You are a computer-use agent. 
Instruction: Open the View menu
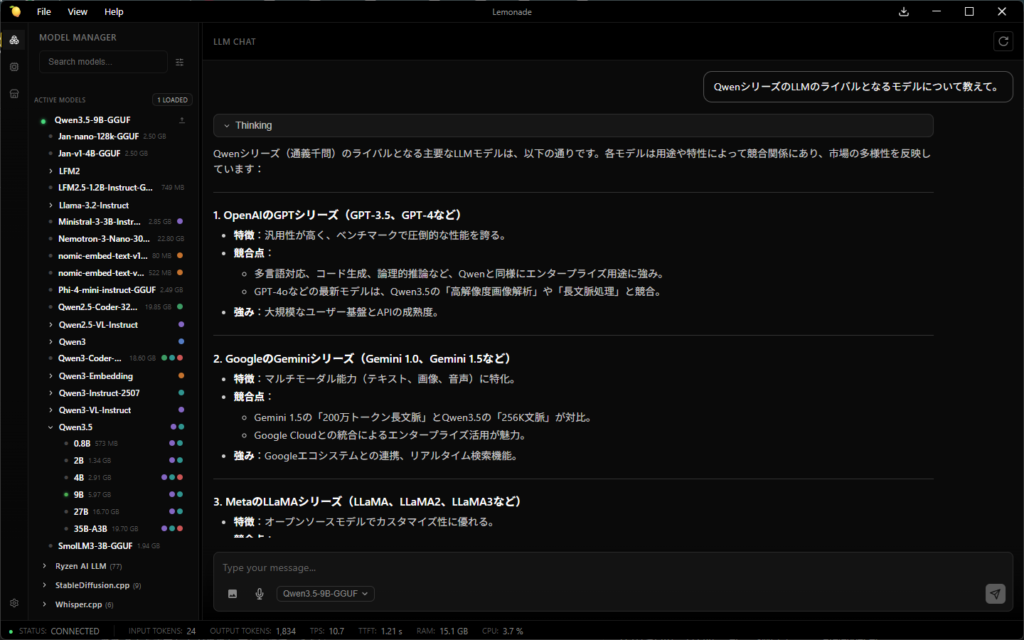[77, 12]
